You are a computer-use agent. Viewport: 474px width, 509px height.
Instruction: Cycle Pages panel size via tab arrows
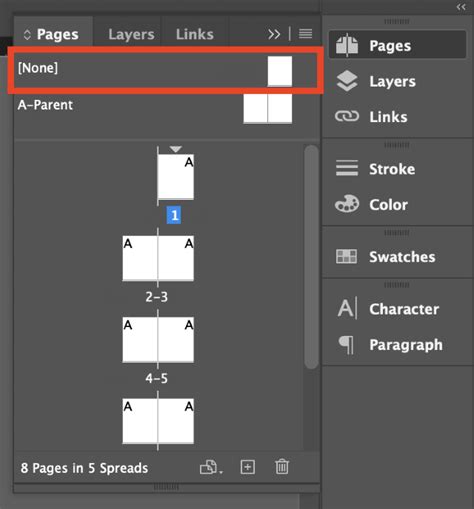pos(27,35)
